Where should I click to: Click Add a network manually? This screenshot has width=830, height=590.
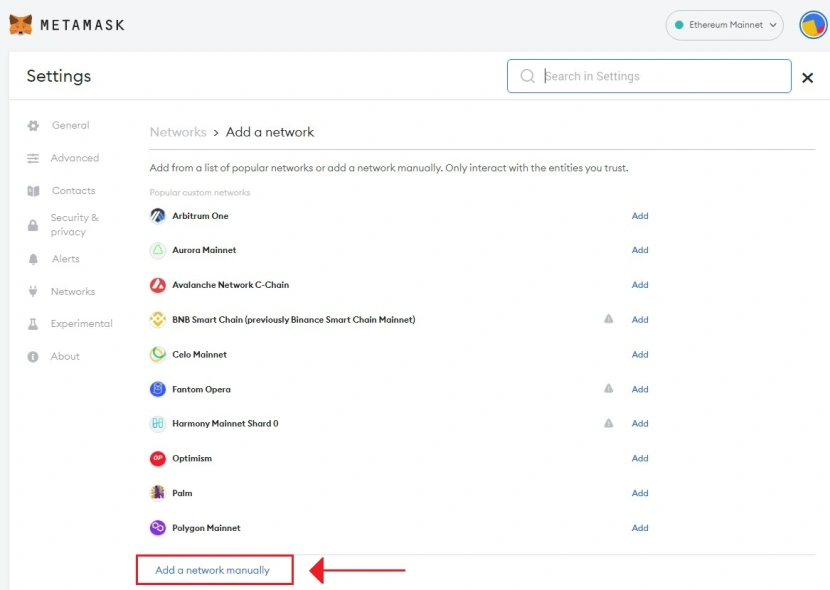coord(212,570)
